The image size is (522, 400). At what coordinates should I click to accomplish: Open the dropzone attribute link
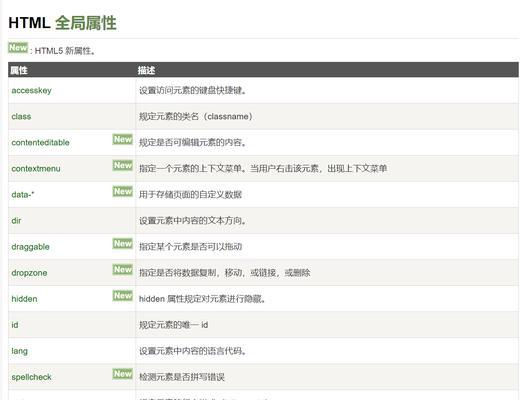tap(29, 273)
